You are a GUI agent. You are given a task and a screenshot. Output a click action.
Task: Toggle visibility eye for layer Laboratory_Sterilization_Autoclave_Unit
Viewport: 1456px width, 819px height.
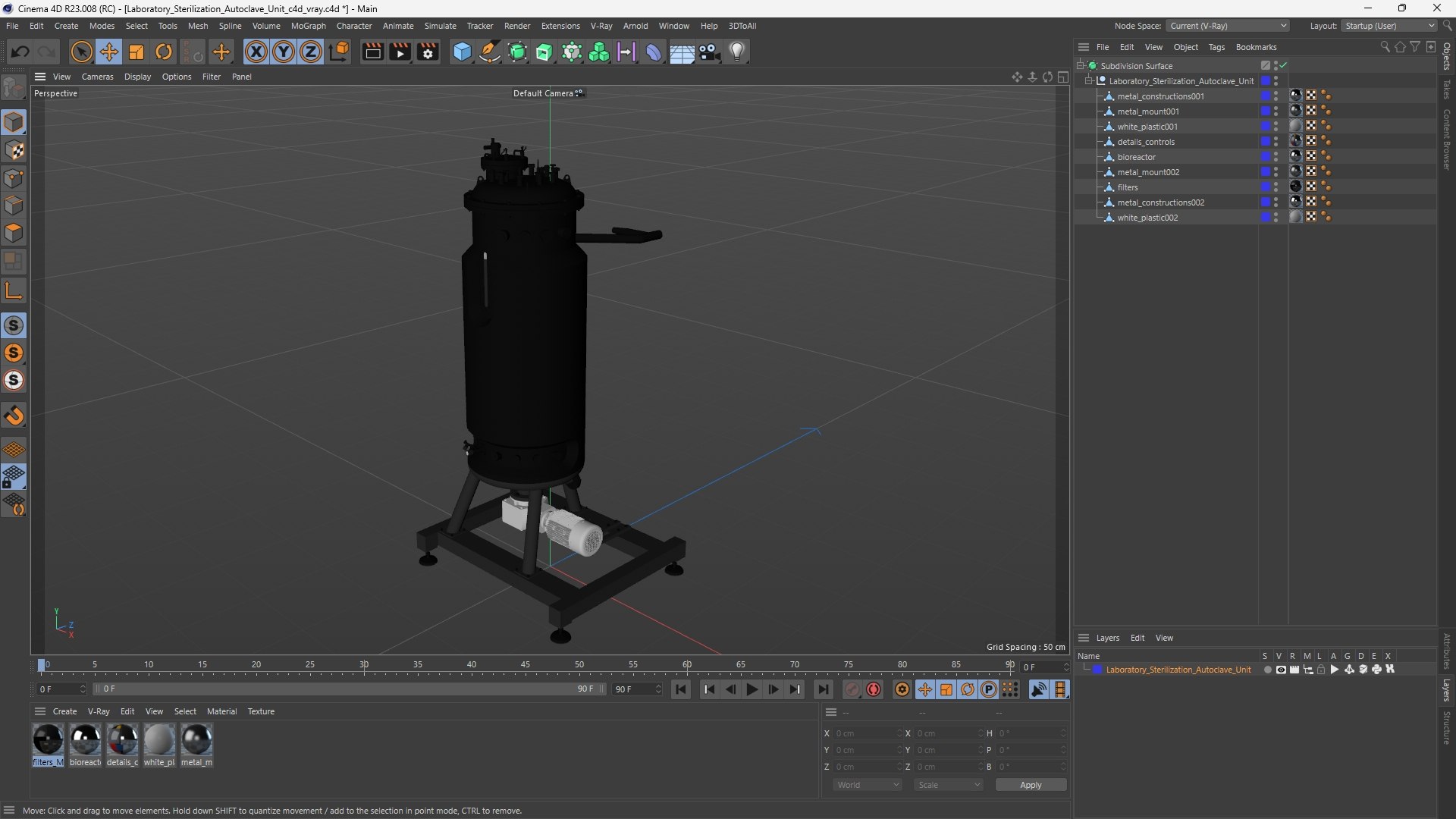(x=1281, y=670)
